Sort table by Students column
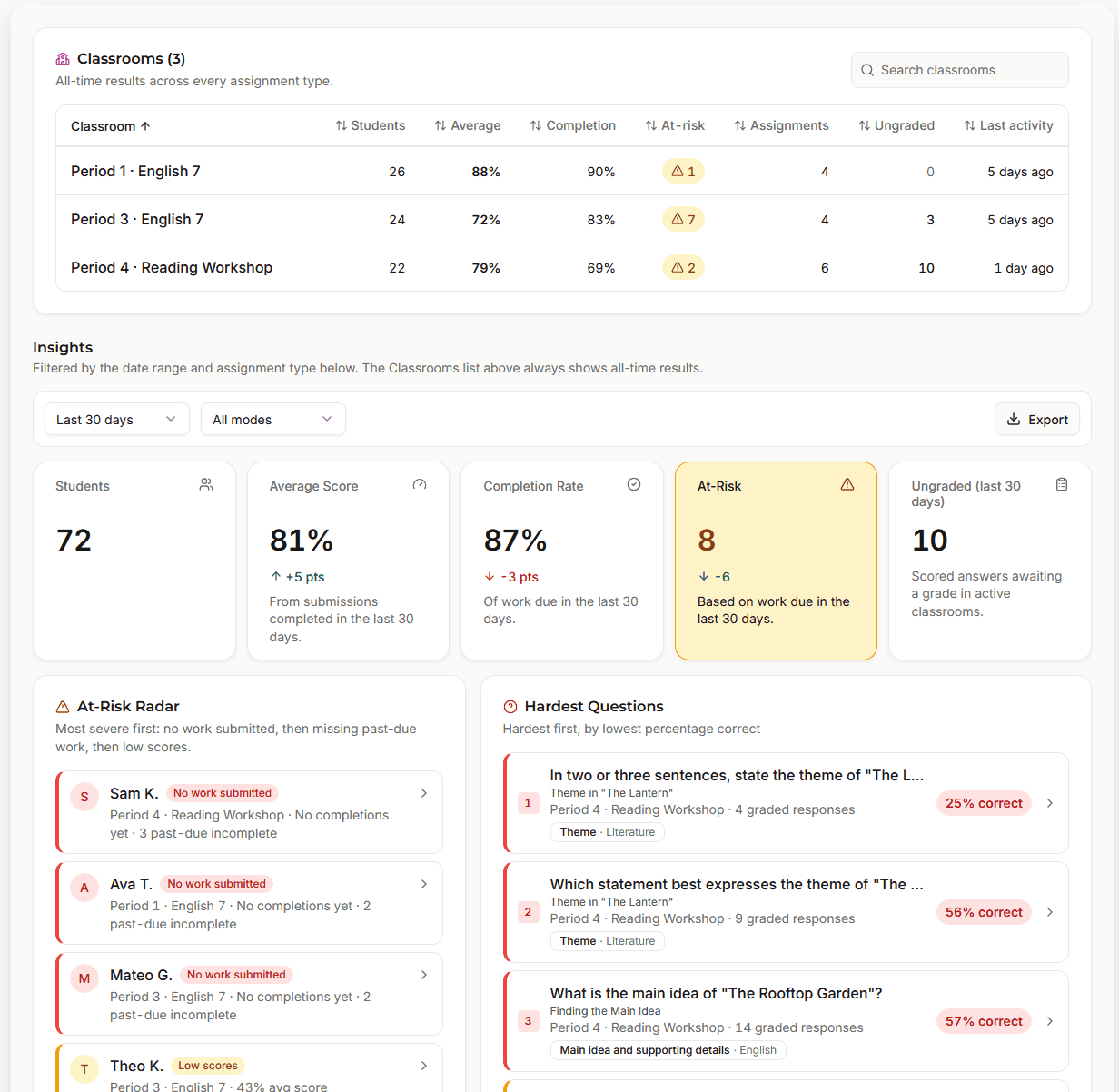 [371, 125]
